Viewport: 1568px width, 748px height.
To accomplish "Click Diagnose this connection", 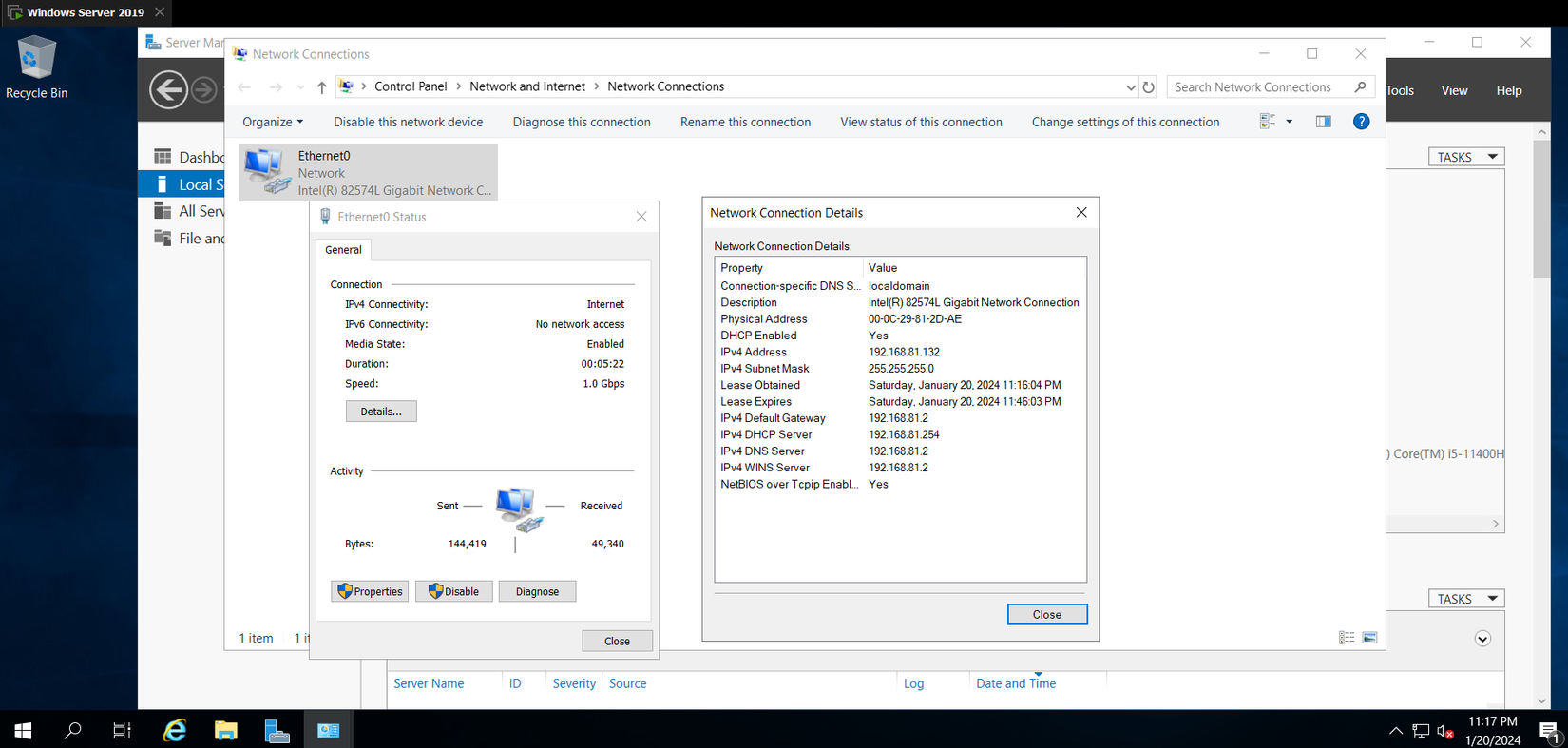I will [582, 122].
